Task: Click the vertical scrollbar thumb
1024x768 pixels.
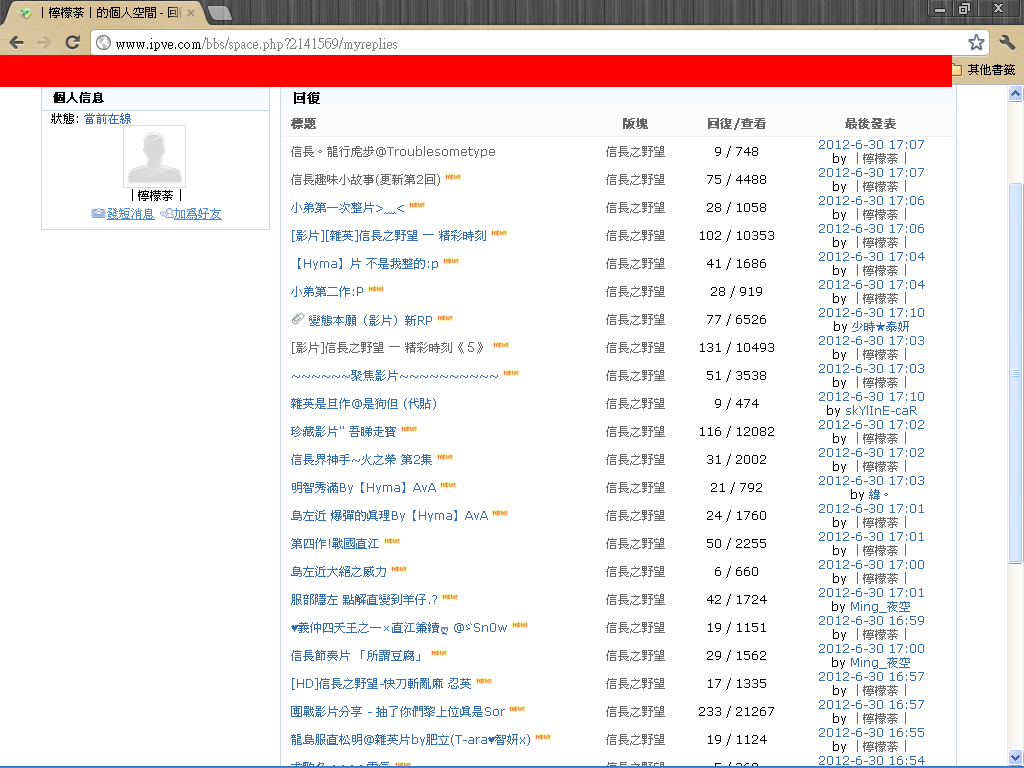Action: tap(1016, 372)
